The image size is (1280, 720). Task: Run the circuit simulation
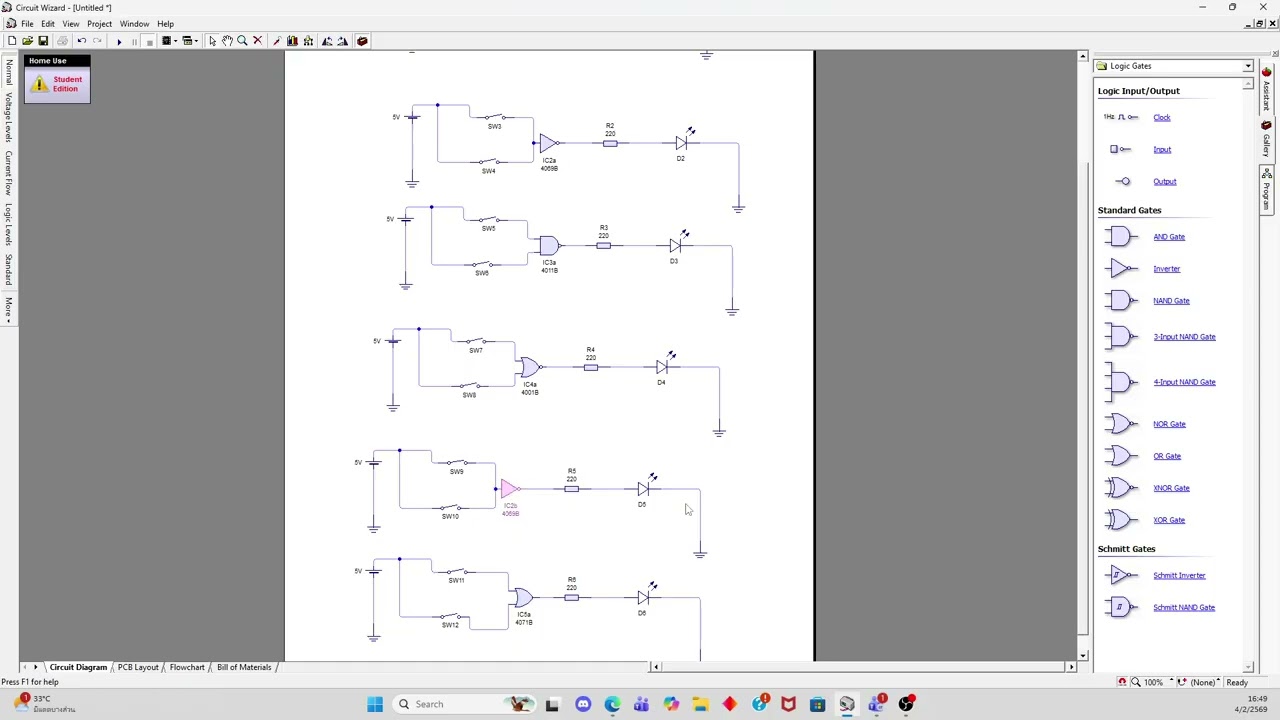pos(118,41)
